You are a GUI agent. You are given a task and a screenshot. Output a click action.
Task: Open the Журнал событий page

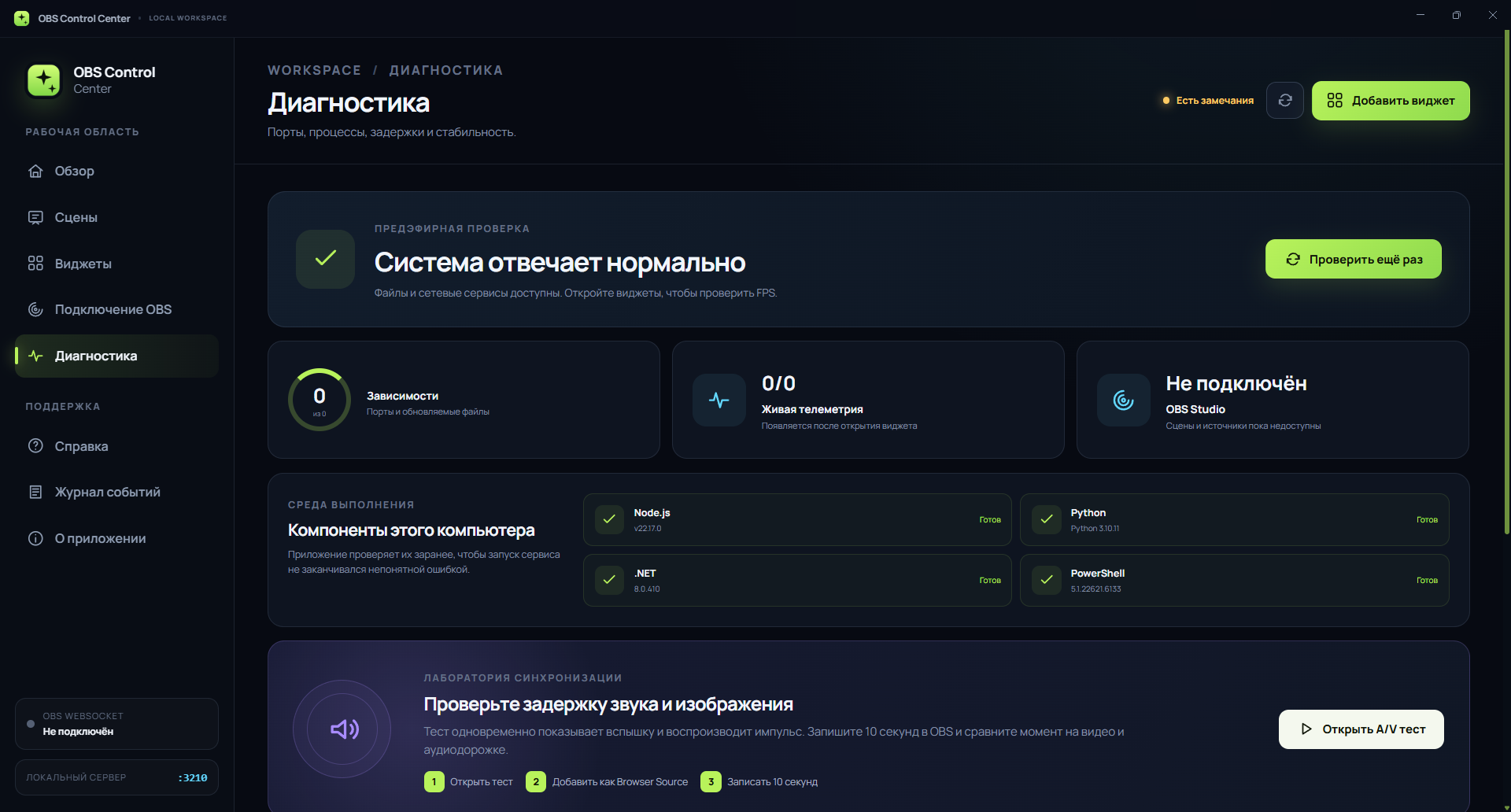click(116, 492)
